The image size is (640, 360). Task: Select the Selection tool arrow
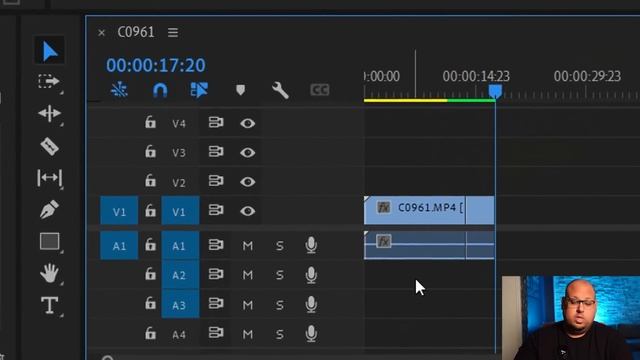49,51
